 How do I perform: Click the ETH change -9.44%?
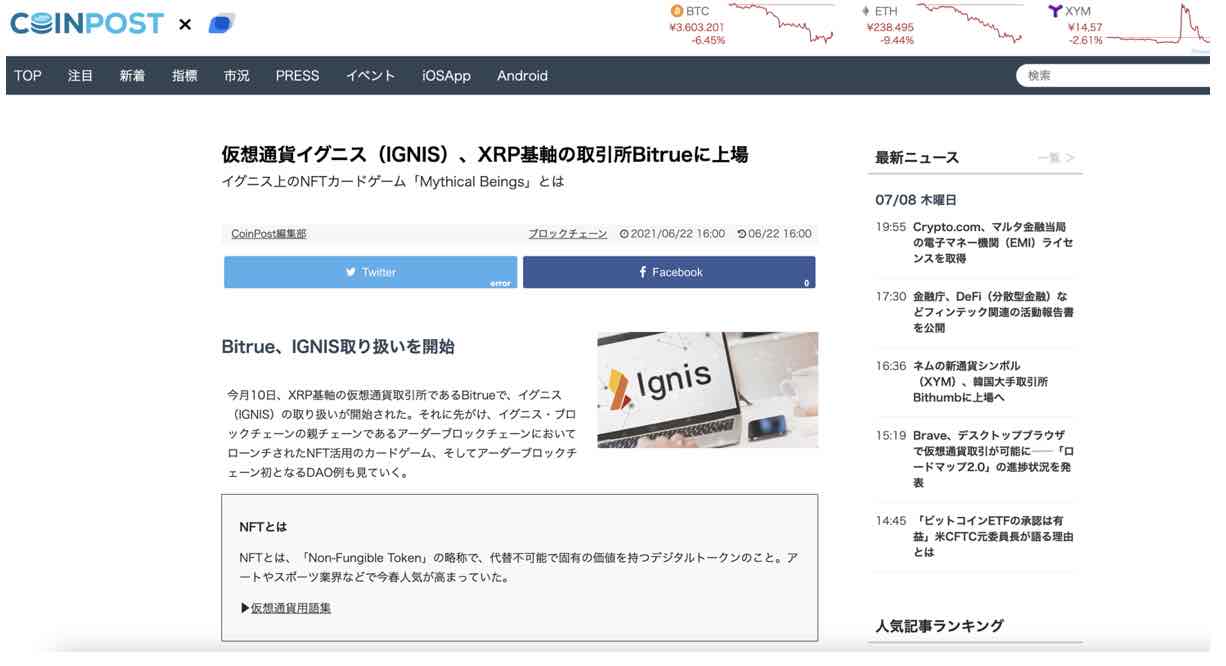[x=896, y=41]
